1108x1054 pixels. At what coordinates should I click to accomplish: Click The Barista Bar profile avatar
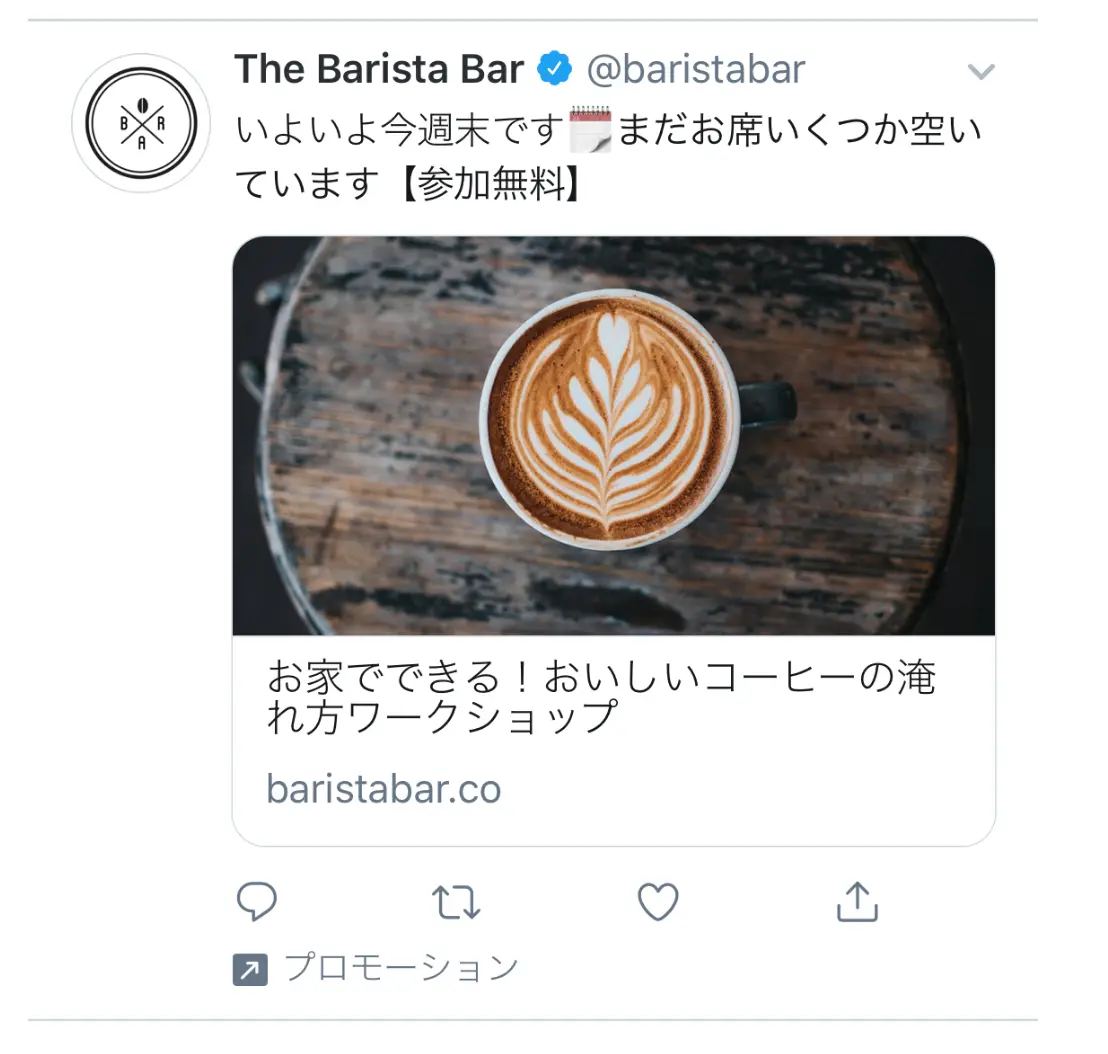pos(141,123)
